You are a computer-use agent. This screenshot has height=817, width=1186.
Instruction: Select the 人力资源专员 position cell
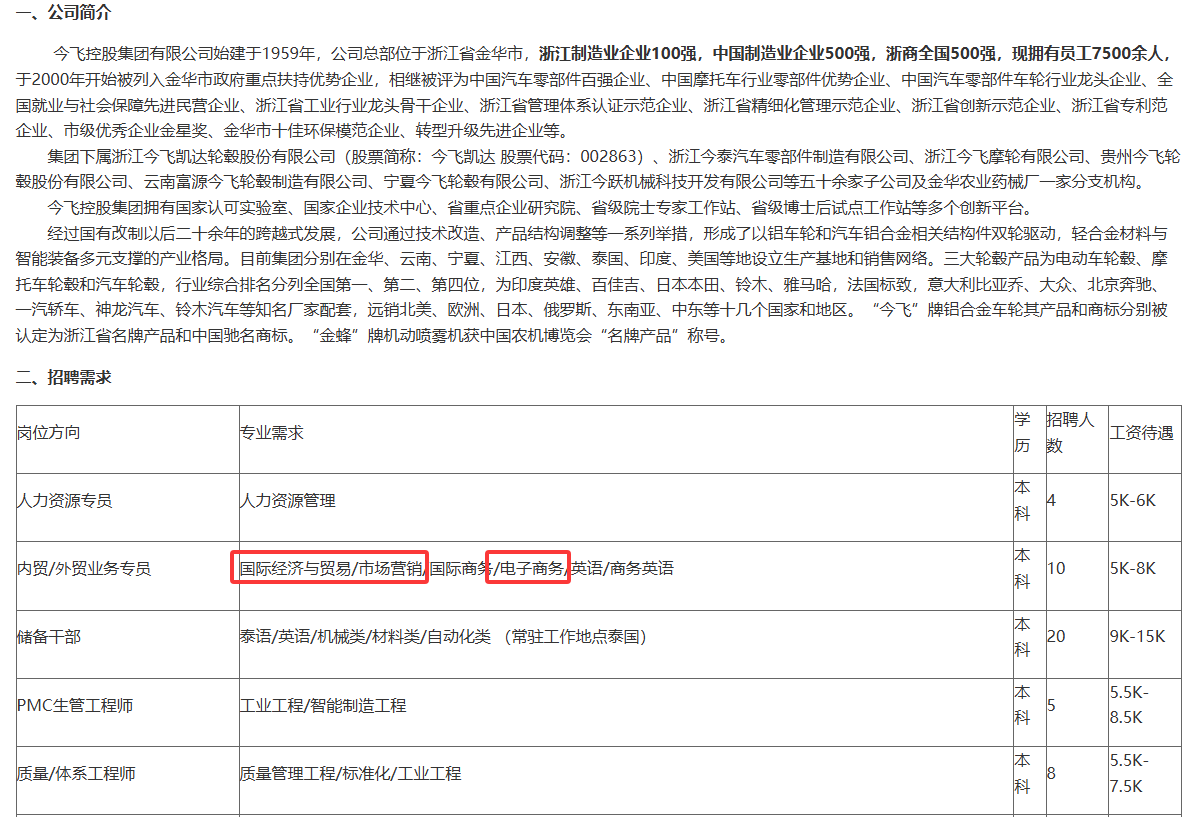tap(65, 500)
